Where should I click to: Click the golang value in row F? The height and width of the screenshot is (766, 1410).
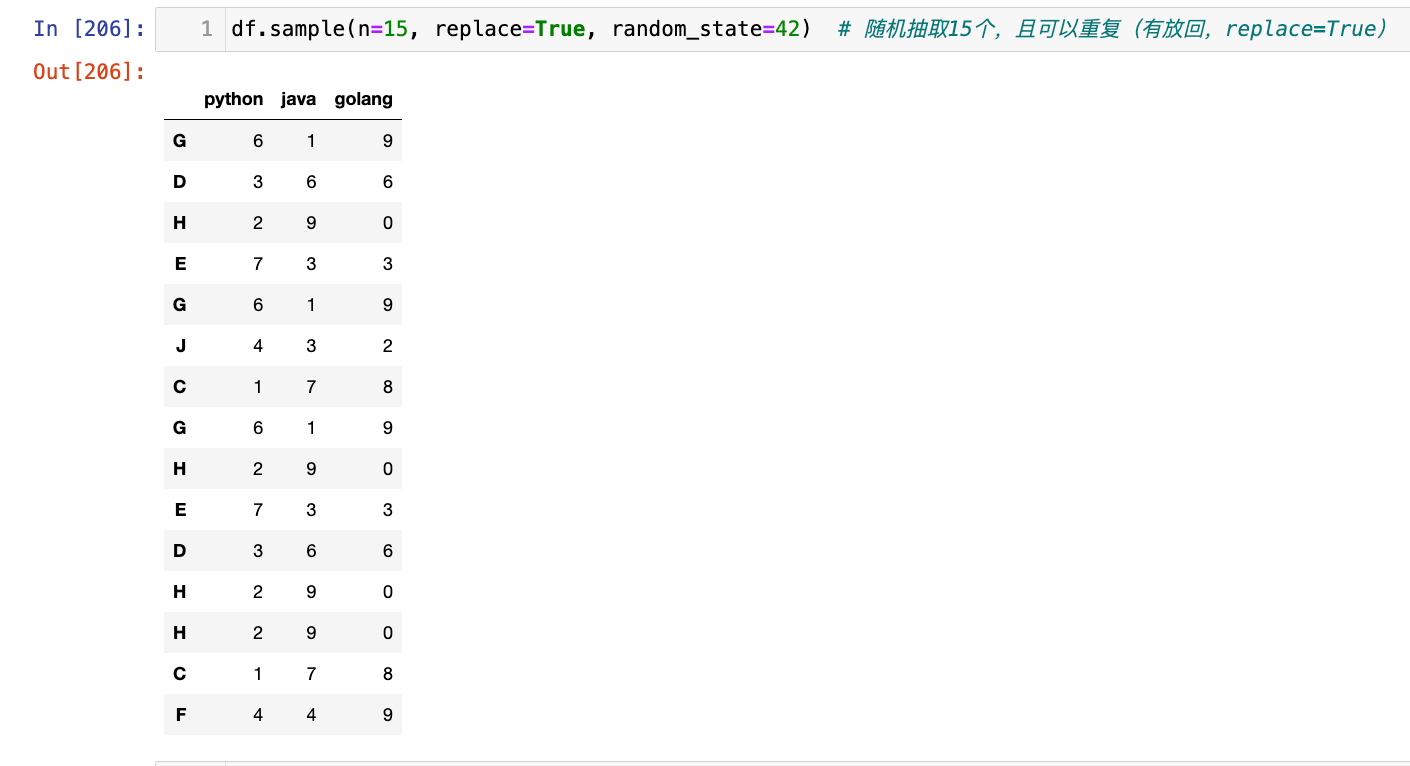pos(387,715)
